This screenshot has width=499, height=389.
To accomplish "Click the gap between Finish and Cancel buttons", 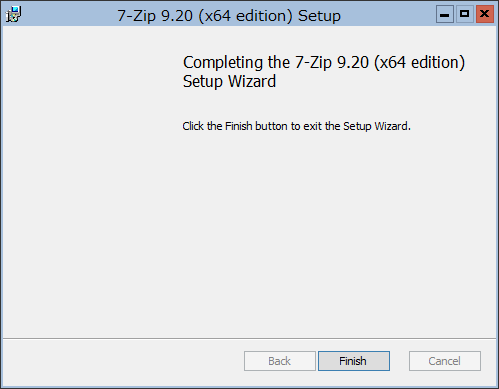I will pyautogui.click(x=399, y=361).
